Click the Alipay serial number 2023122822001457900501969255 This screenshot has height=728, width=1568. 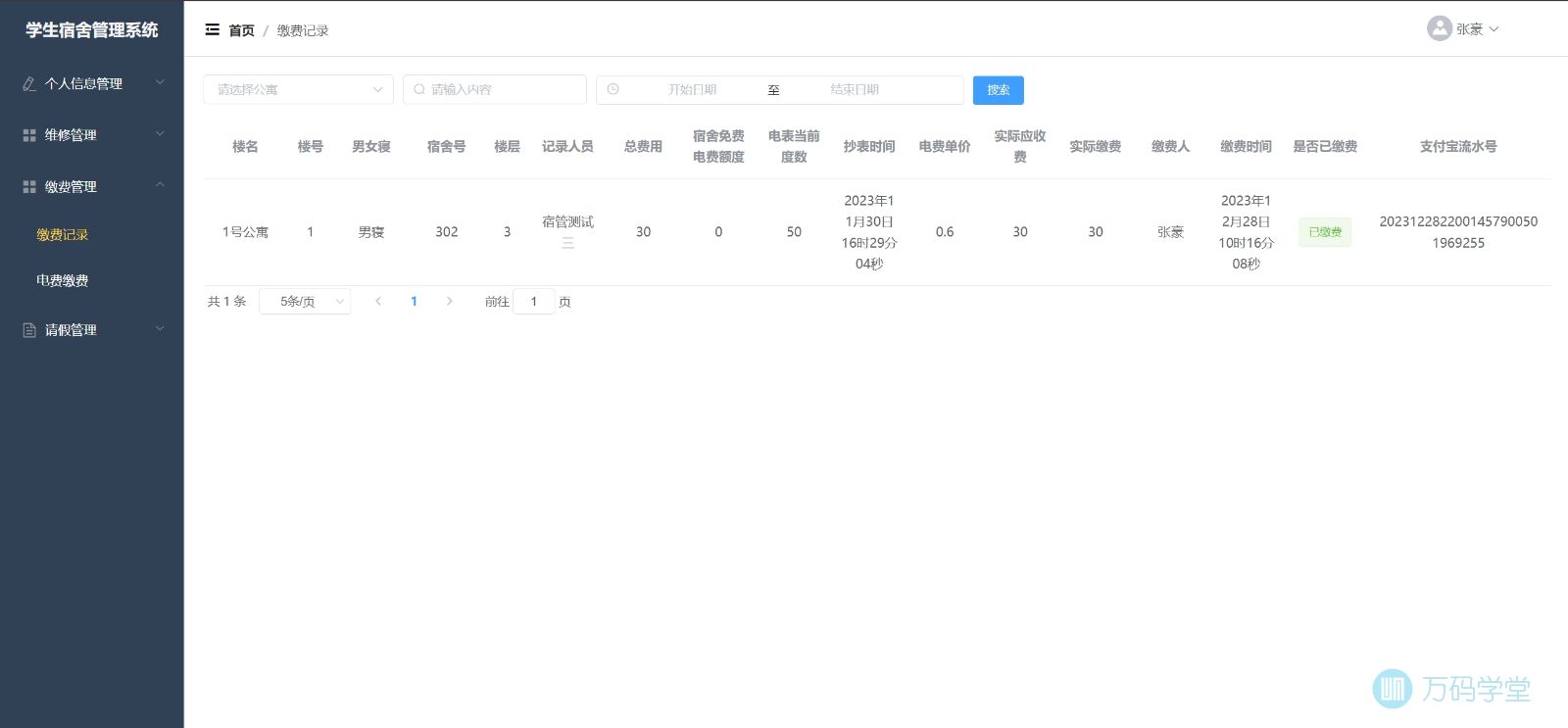[1458, 232]
